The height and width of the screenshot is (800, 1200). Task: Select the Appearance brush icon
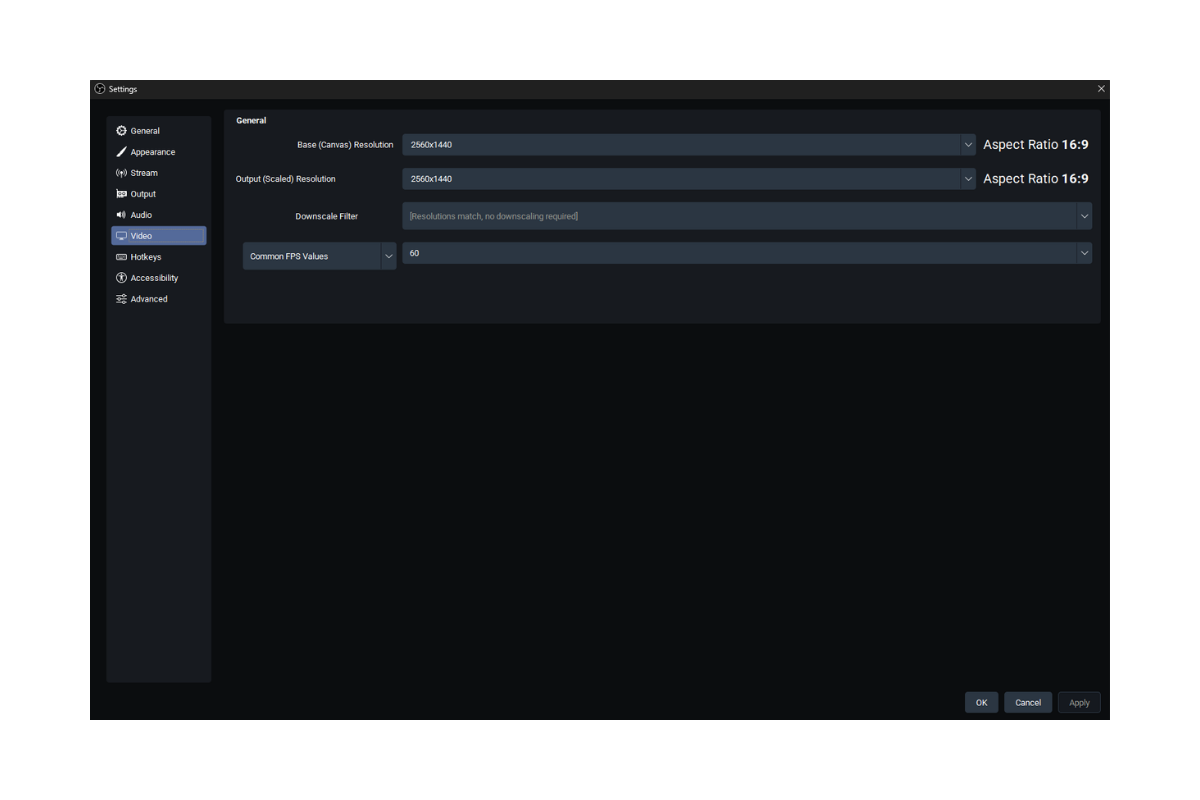pyautogui.click(x=121, y=152)
